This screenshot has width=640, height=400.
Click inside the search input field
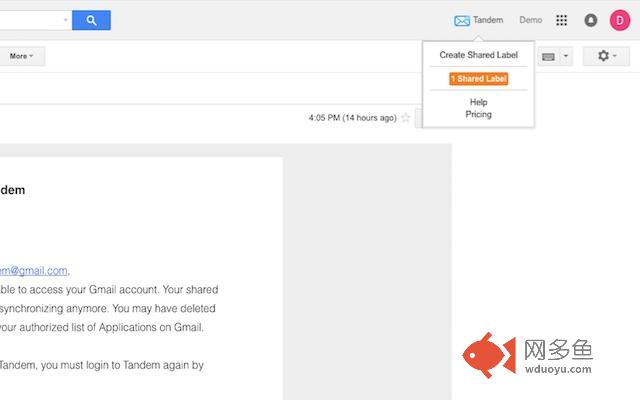tap(30, 20)
